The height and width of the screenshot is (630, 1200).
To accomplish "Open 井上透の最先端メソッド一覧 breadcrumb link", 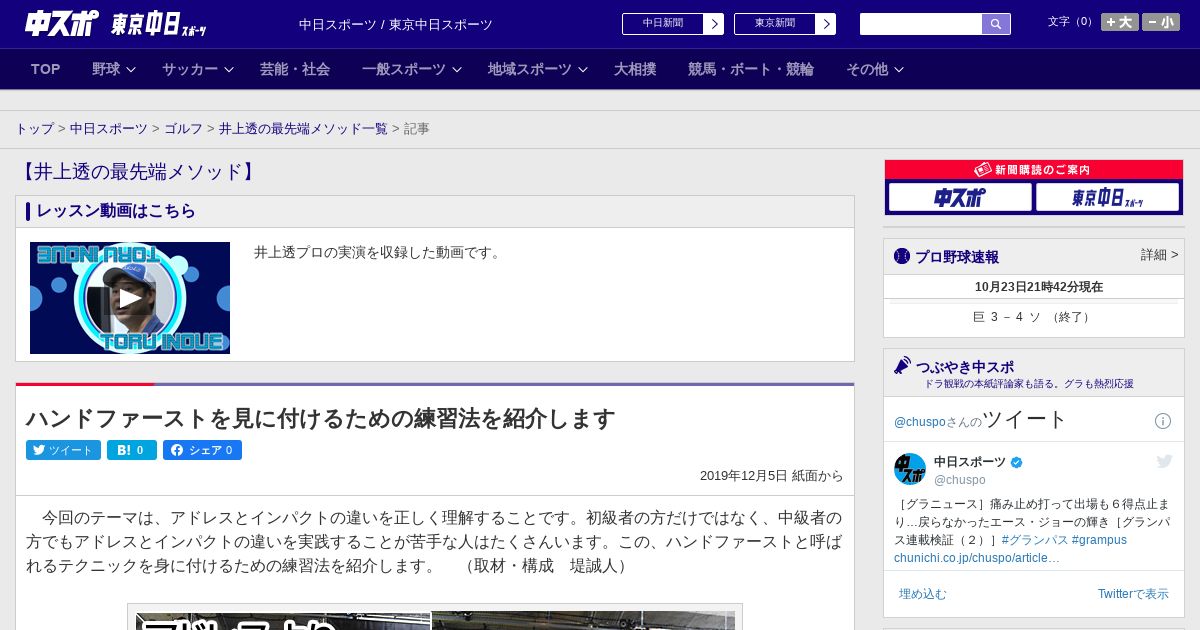I will click(x=303, y=129).
